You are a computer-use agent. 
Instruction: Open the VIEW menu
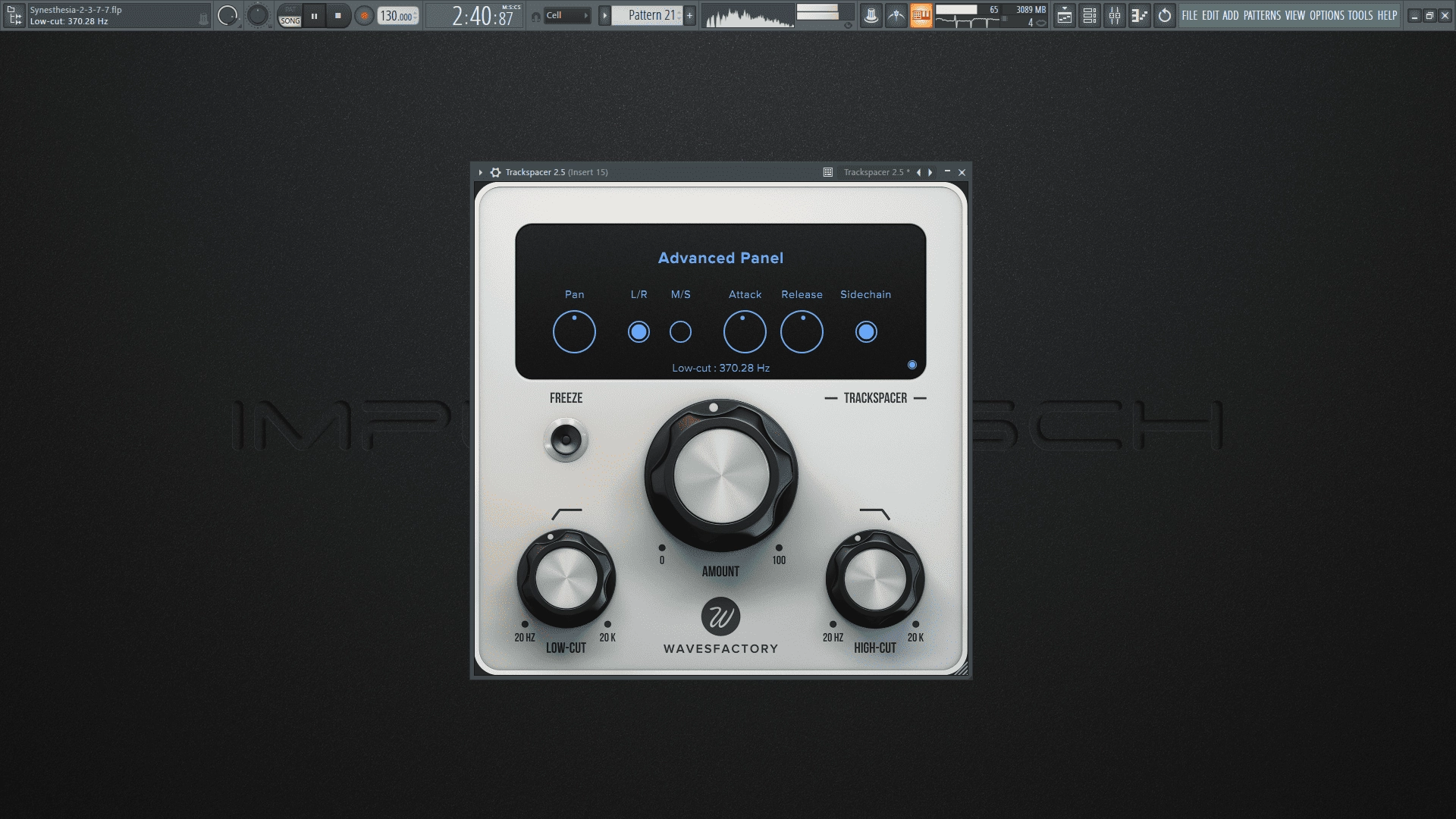pyautogui.click(x=1295, y=15)
